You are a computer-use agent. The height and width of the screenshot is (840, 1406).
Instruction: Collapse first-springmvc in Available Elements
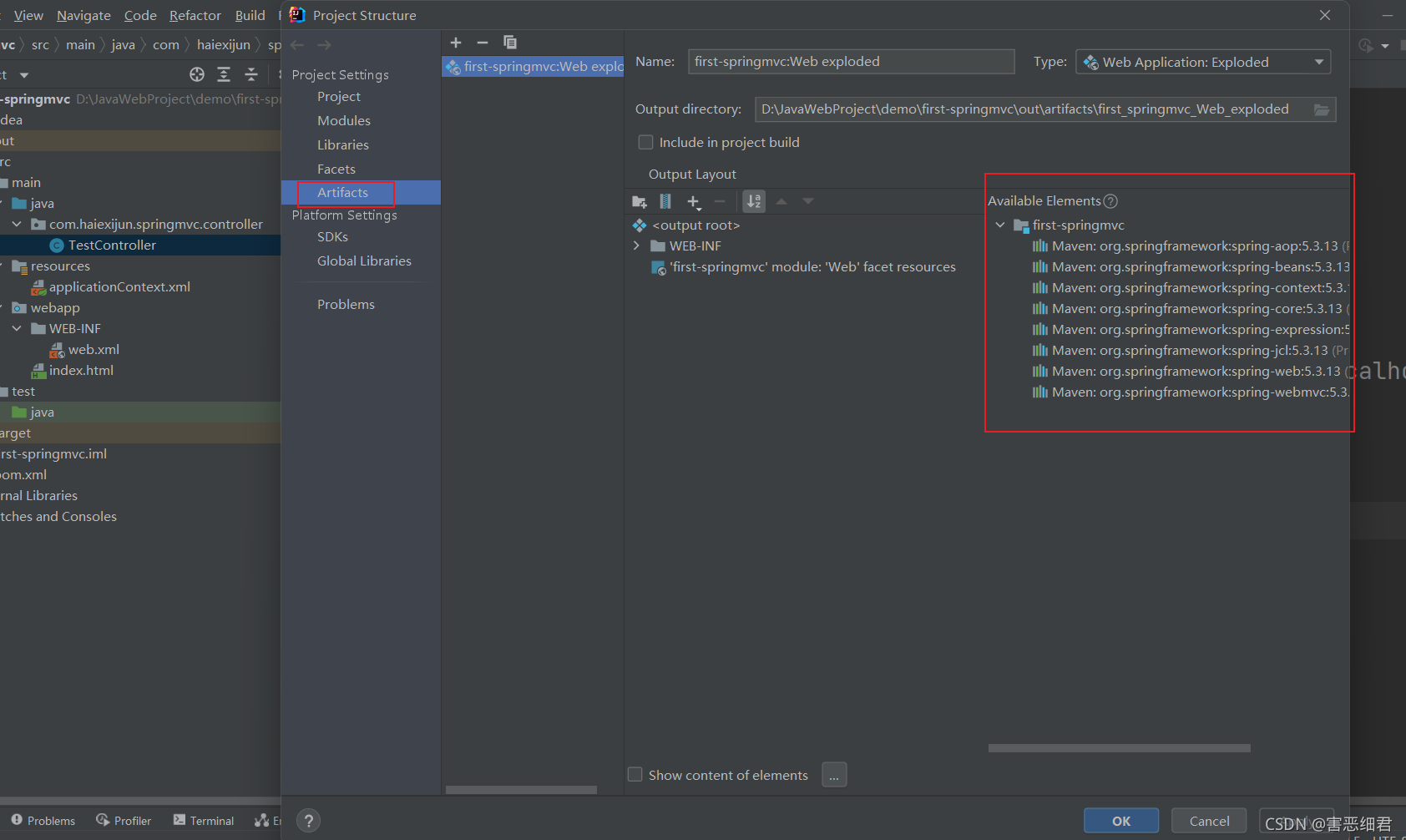pos(999,225)
